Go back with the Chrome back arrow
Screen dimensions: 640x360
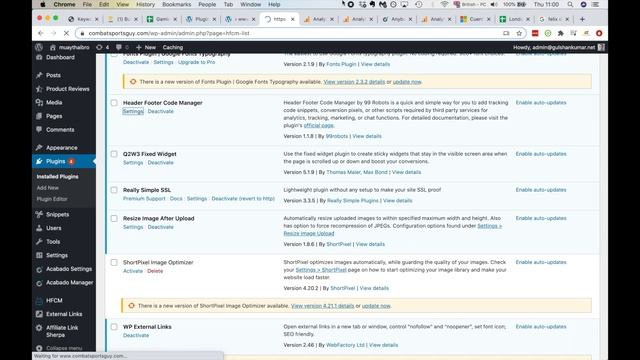coord(40,33)
